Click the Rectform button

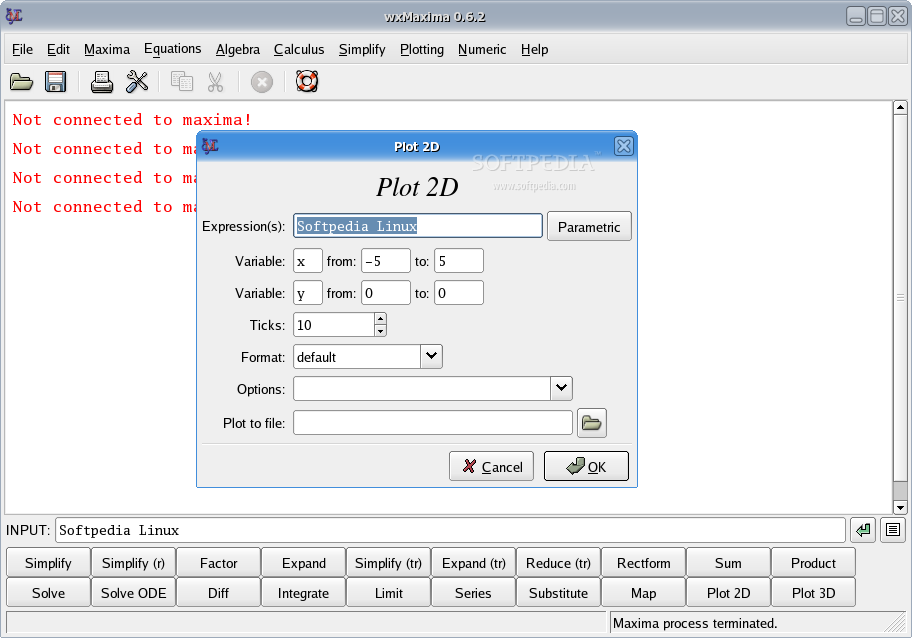643,563
